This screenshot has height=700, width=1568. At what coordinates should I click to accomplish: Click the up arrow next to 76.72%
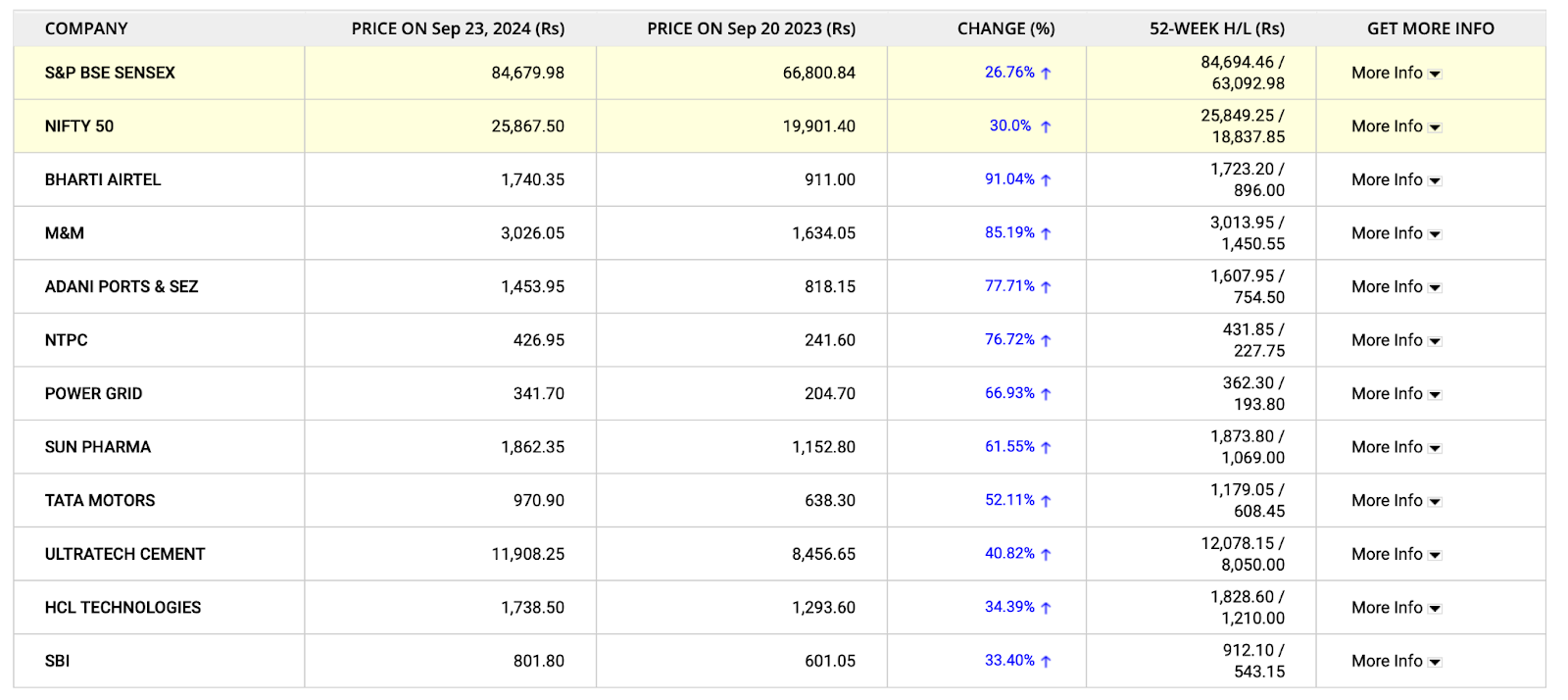click(1046, 340)
